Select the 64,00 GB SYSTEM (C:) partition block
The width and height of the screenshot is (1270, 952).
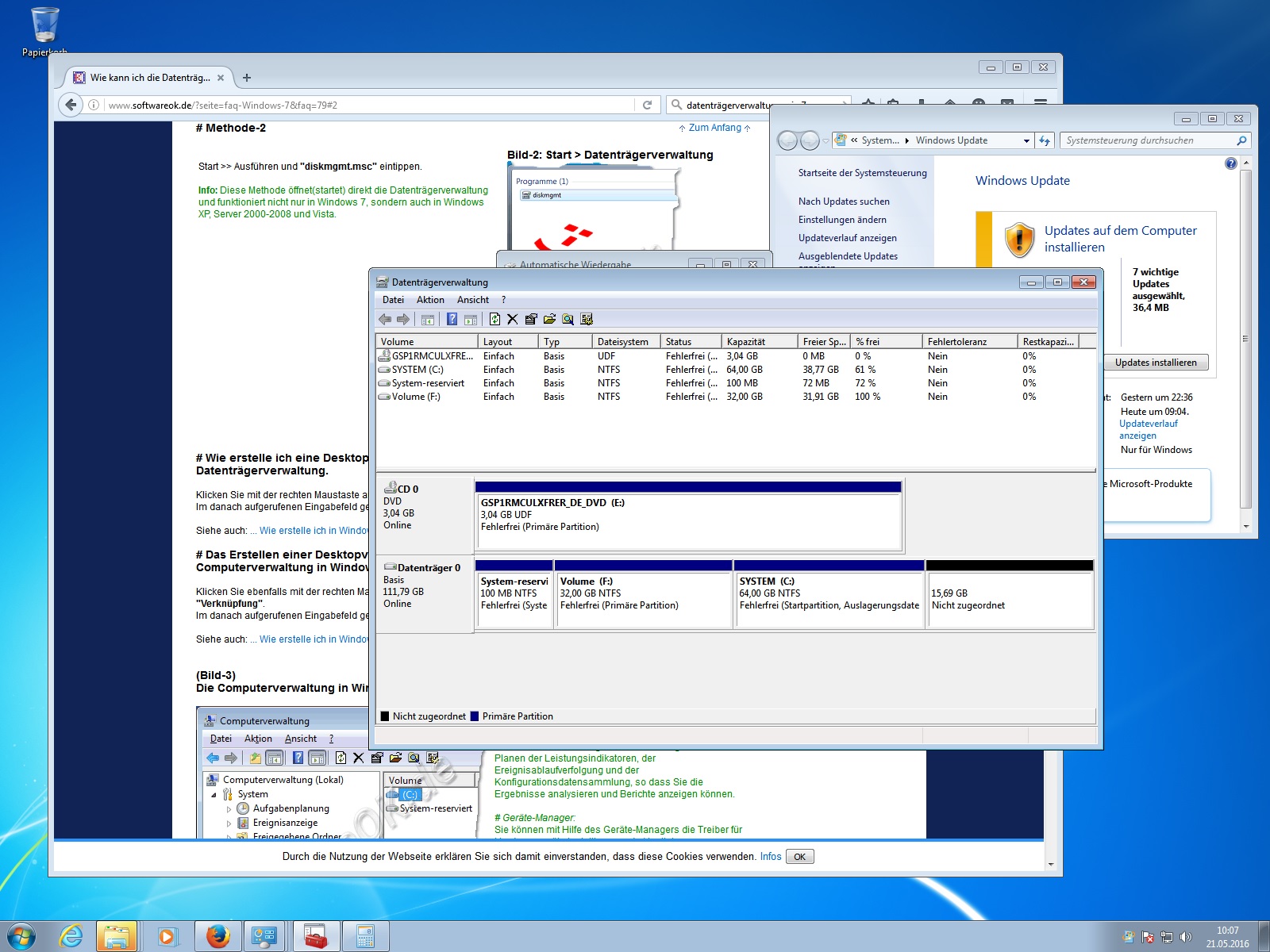(x=829, y=594)
